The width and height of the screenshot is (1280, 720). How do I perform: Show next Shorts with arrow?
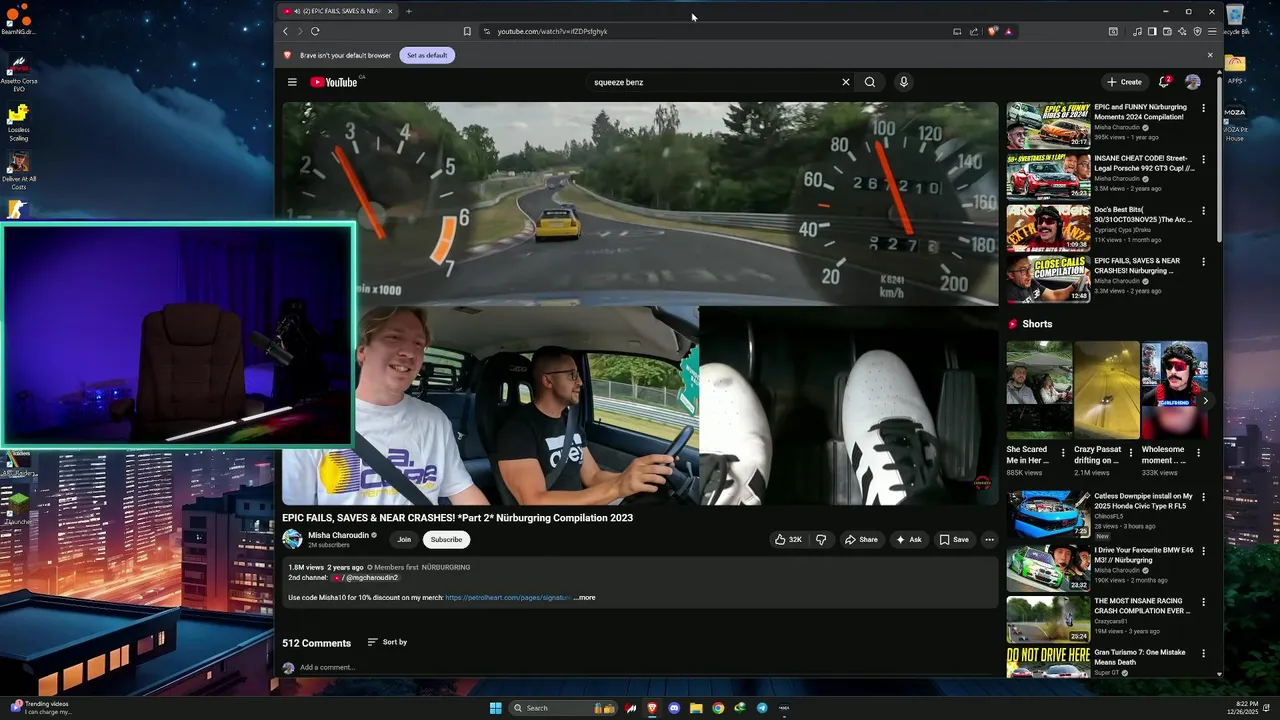tap(1205, 401)
